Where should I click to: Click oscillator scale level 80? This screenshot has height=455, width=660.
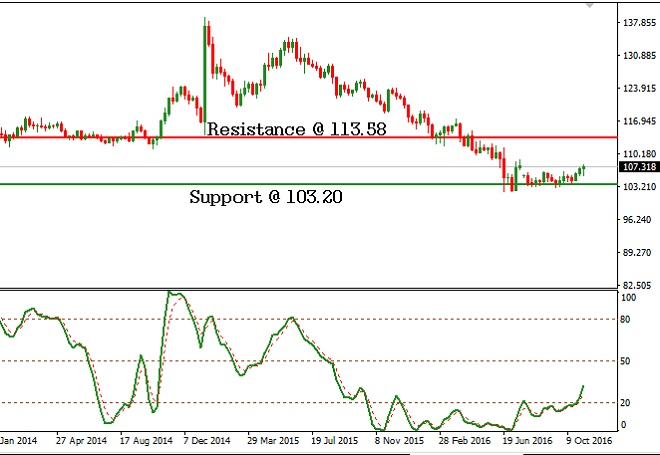pyautogui.click(x=625, y=319)
